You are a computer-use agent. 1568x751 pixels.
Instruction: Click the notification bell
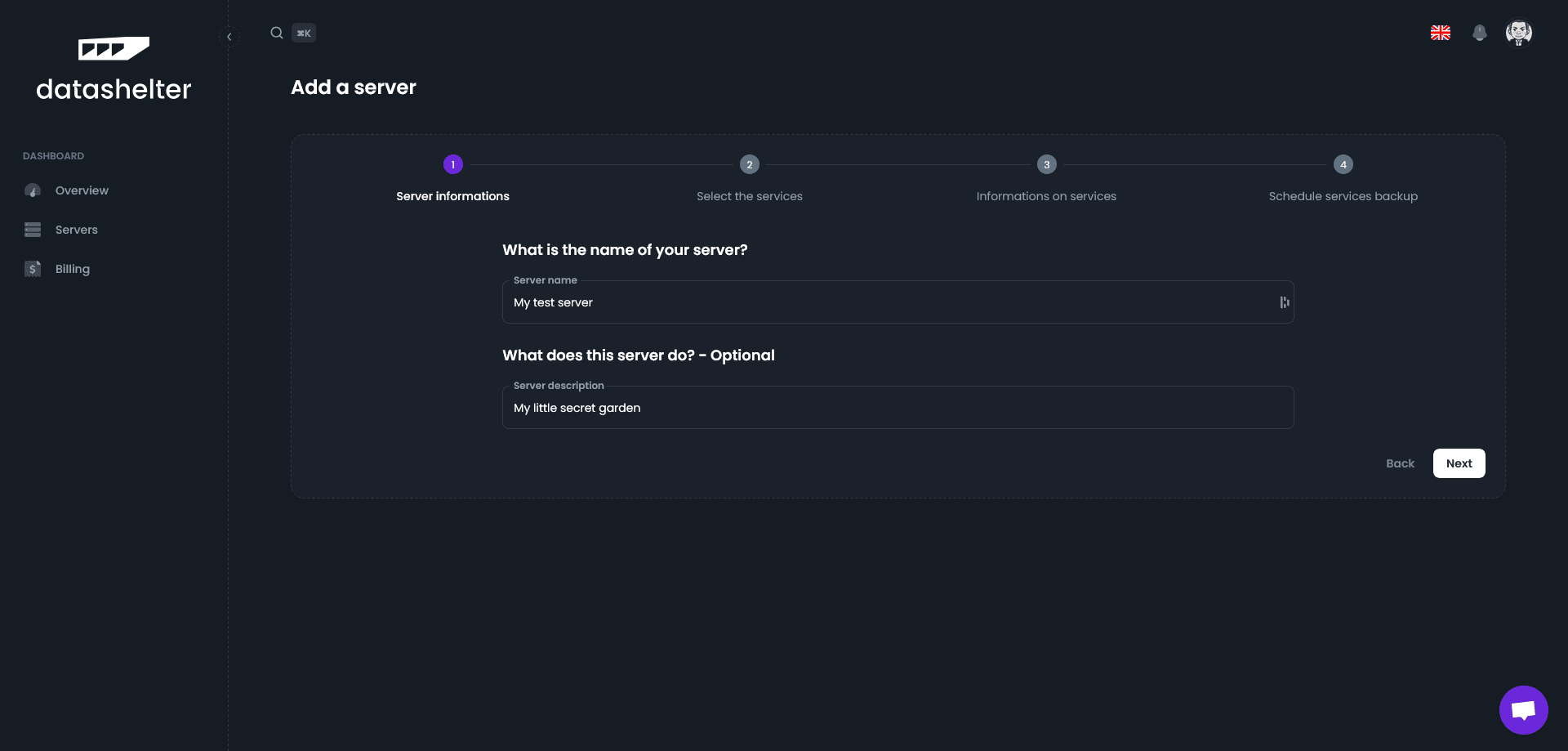(x=1480, y=33)
